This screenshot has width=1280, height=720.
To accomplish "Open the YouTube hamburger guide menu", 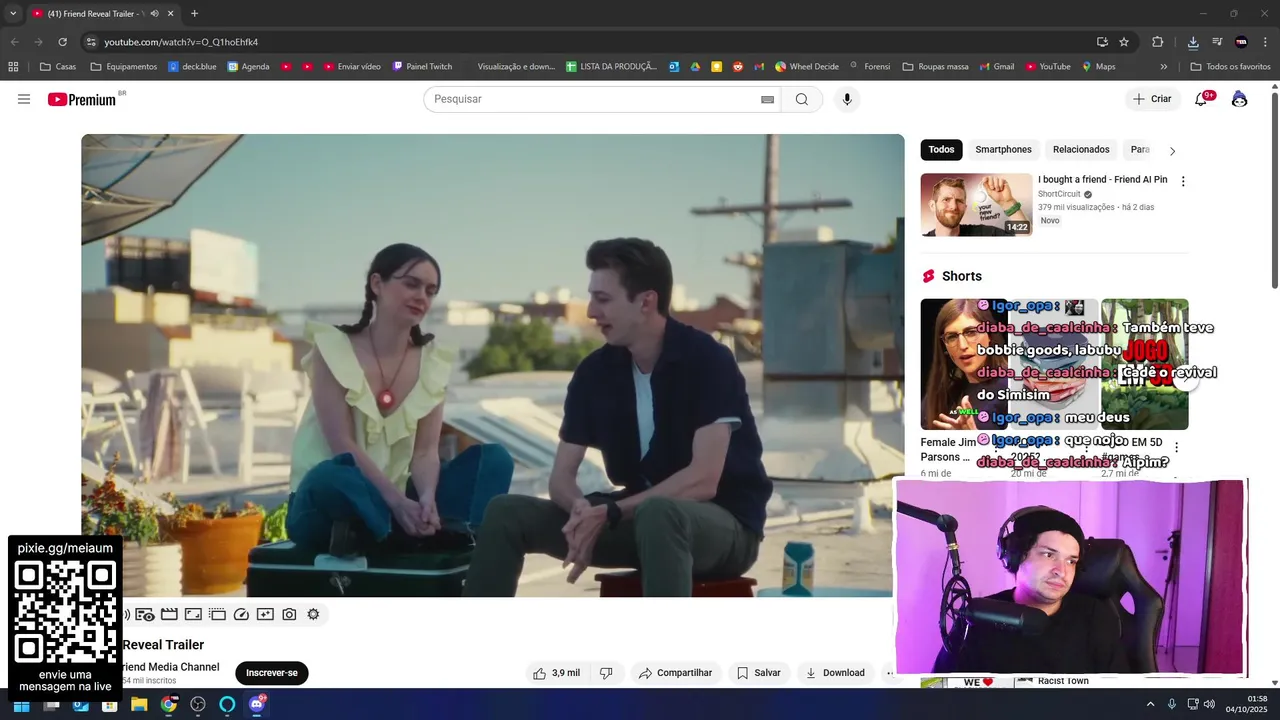I will coord(24,99).
